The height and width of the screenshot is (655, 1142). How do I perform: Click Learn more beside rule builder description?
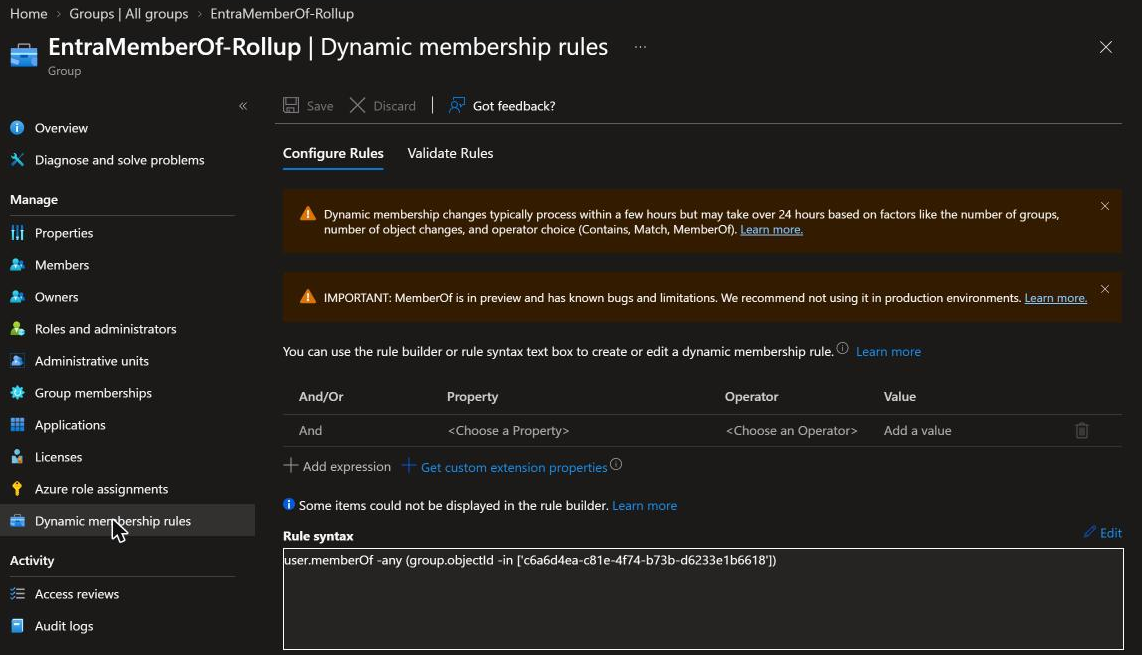tap(888, 352)
